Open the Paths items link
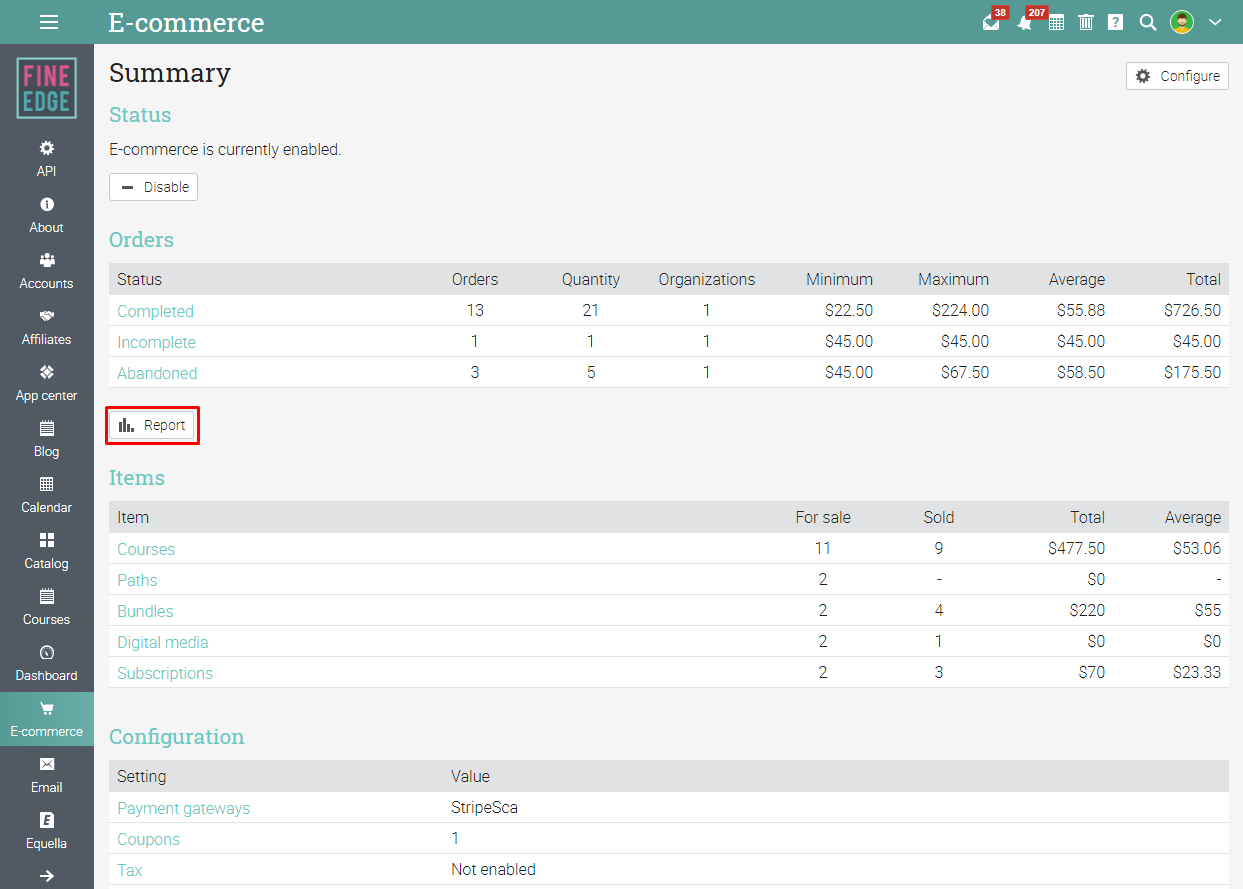The height and width of the screenshot is (889, 1243). (137, 580)
